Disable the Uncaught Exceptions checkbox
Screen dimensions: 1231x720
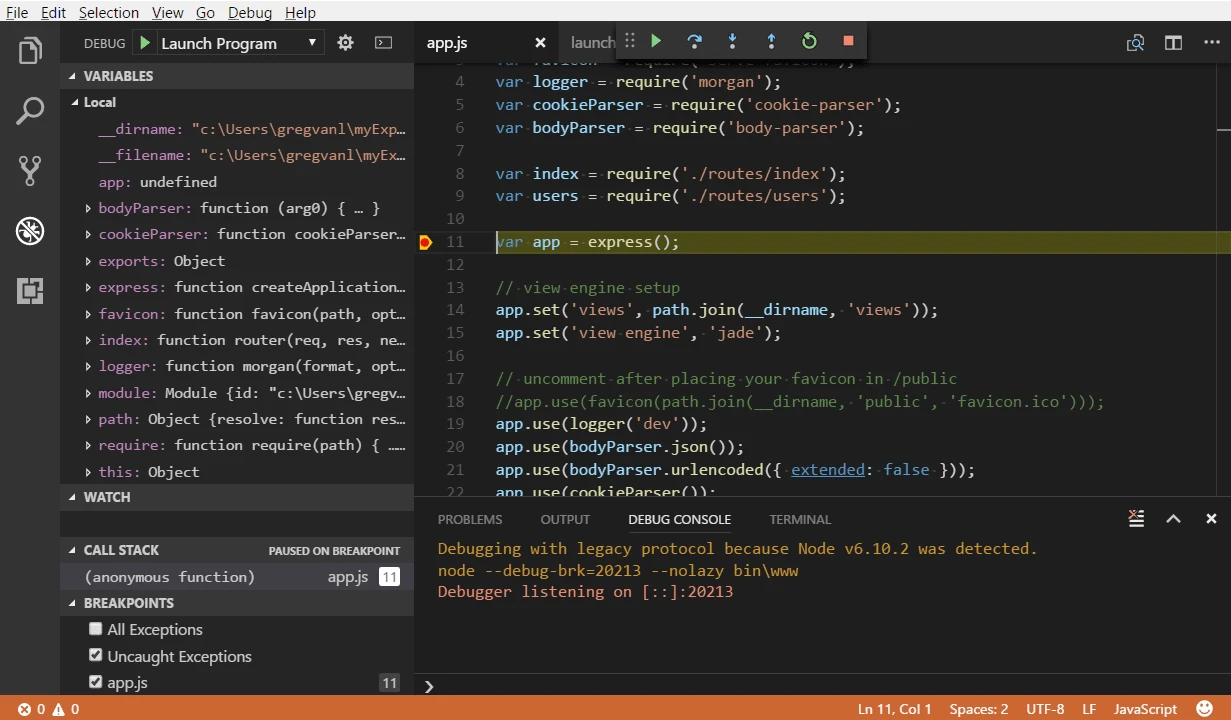[95, 654]
